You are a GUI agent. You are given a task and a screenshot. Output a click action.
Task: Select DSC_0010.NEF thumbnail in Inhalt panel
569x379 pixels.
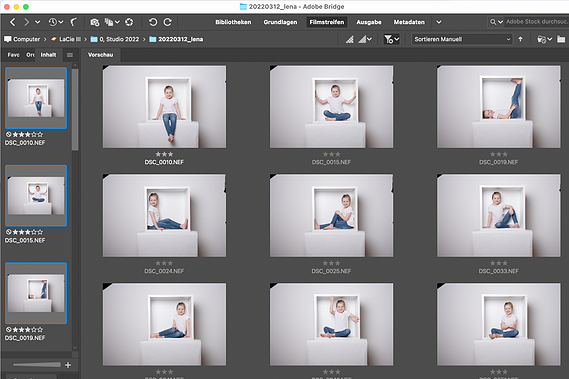(36, 98)
